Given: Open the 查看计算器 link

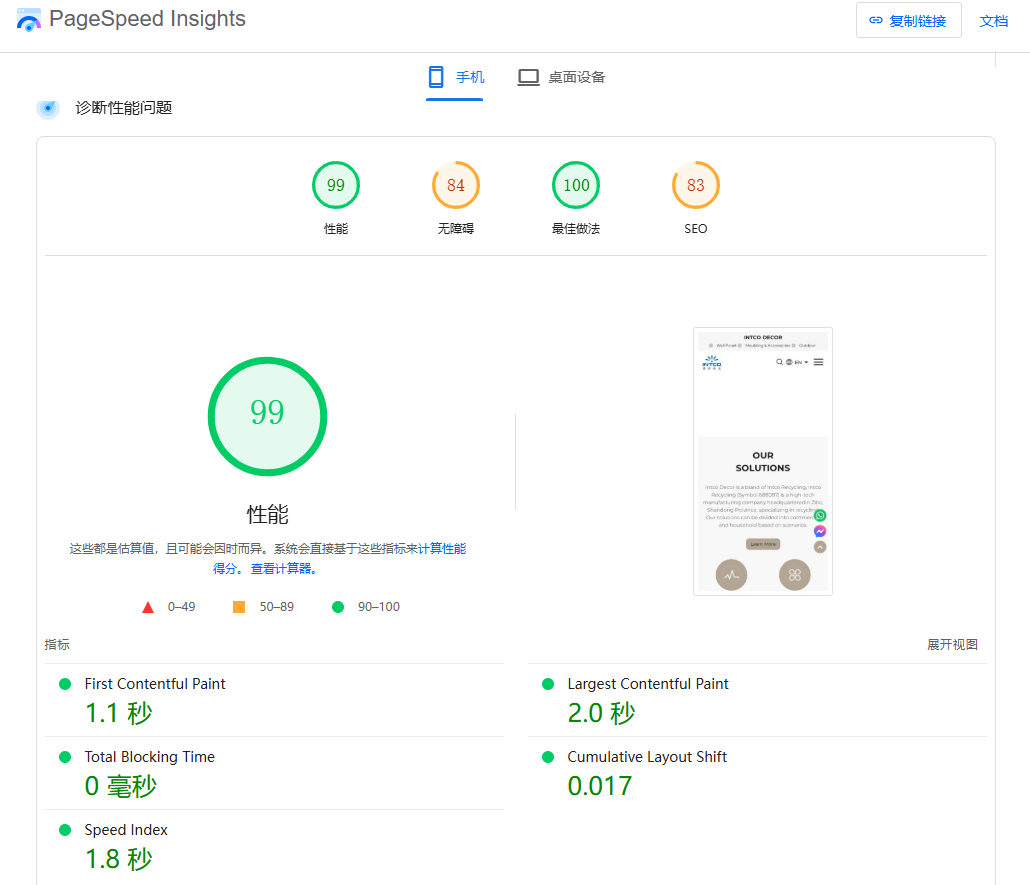Looking at the screenshot, I should [284, 569].
